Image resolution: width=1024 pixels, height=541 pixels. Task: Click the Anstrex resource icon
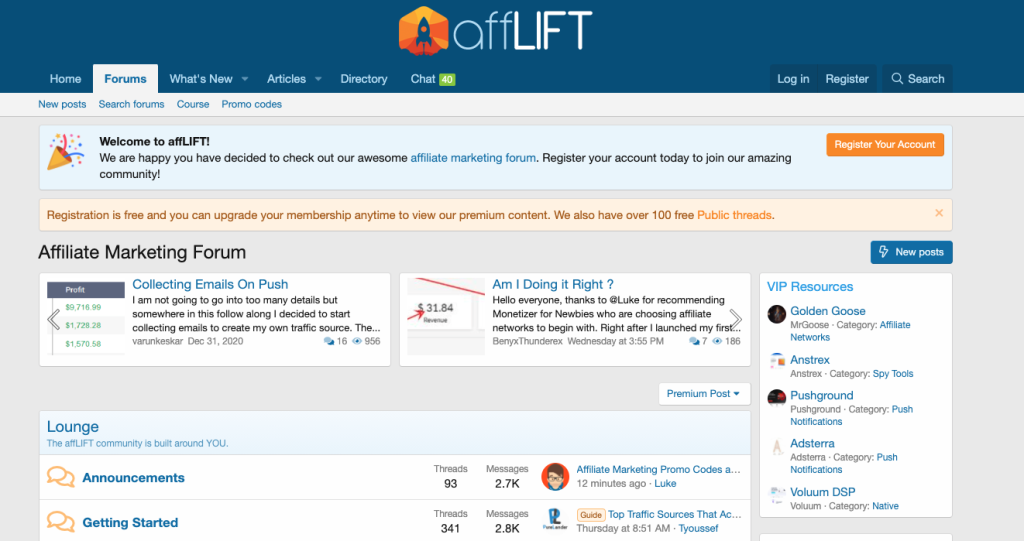(x=776, y=361)
